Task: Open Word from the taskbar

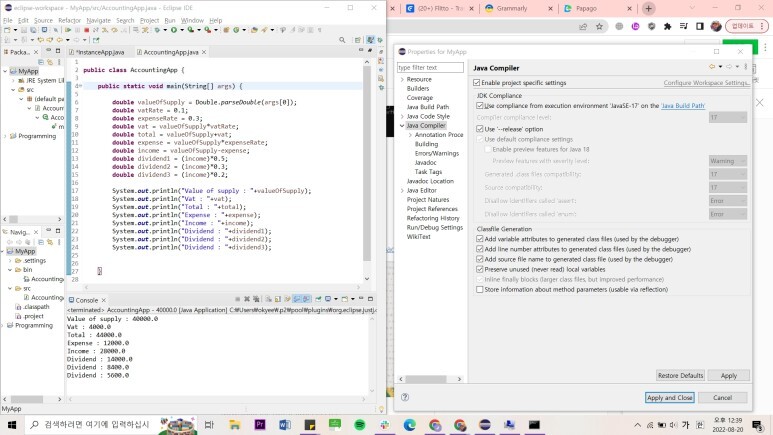Action: click(285, 425)
